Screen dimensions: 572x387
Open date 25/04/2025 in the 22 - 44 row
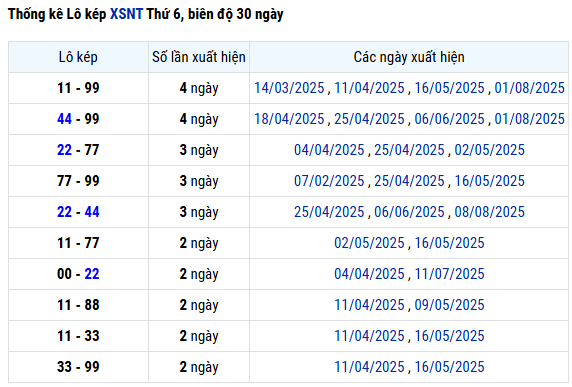coord(329,212)
